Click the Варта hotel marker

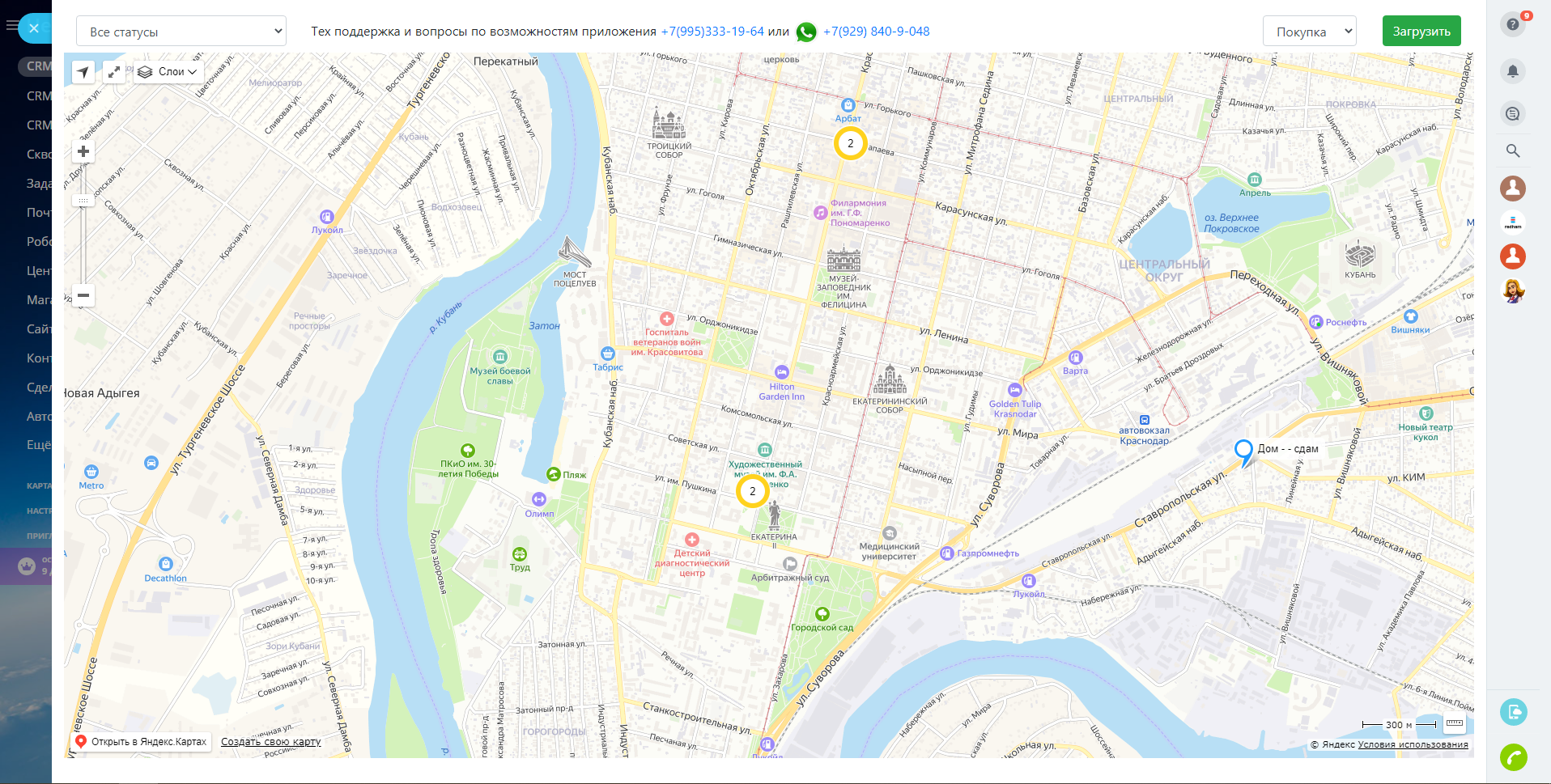click(1075, 358)
